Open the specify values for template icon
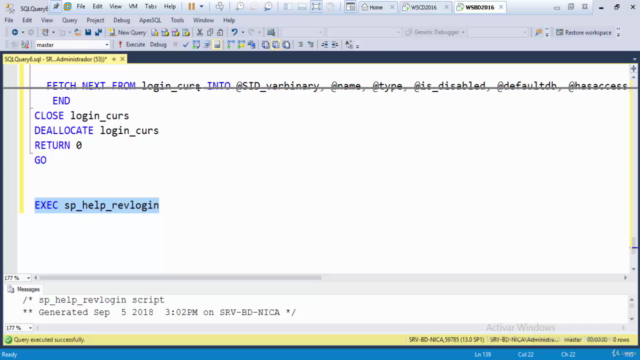The height and width of the screenshot is (360, 640). [x=348, y=45]
